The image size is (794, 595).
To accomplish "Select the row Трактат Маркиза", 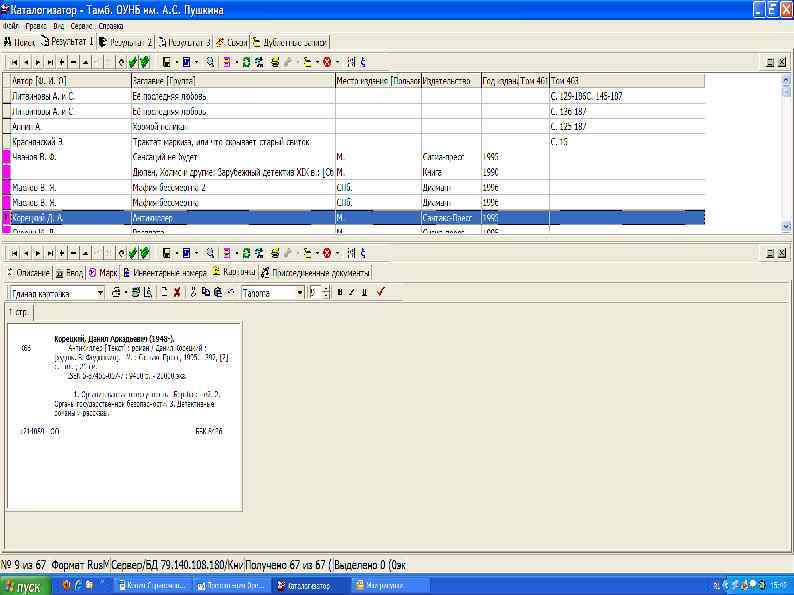I will coord(353,142).
